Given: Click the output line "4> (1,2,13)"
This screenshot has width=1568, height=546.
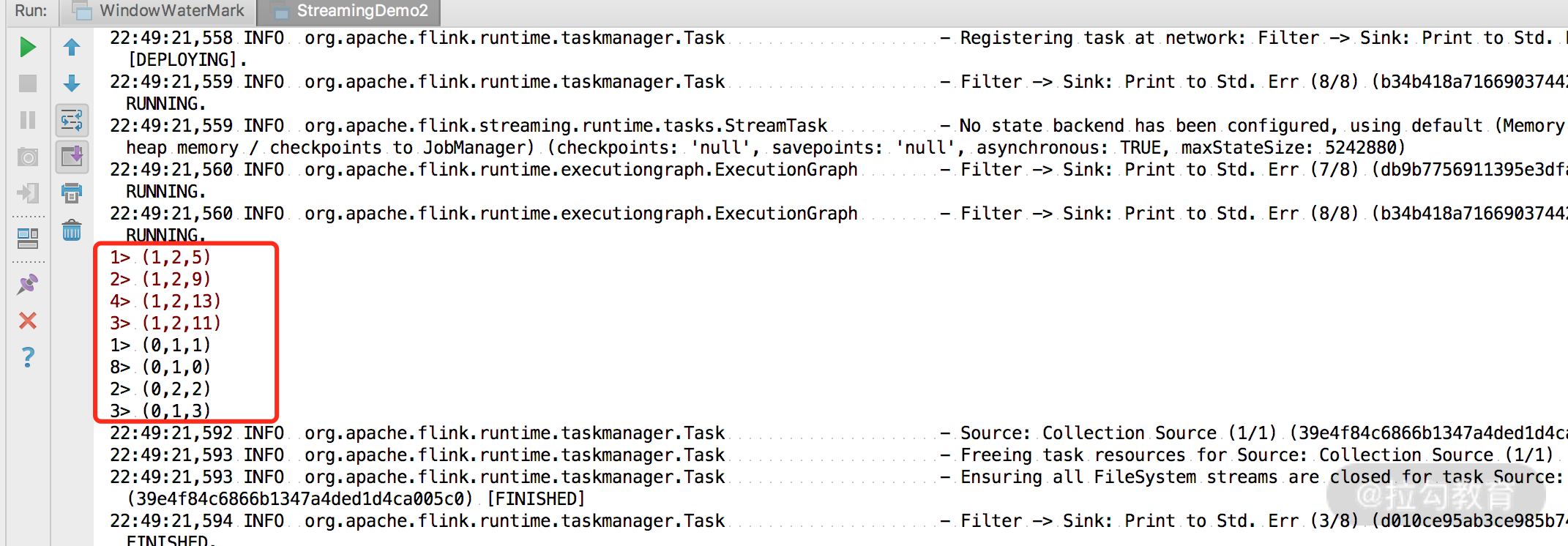Looking at the screenshot, I should click(165, 301).
